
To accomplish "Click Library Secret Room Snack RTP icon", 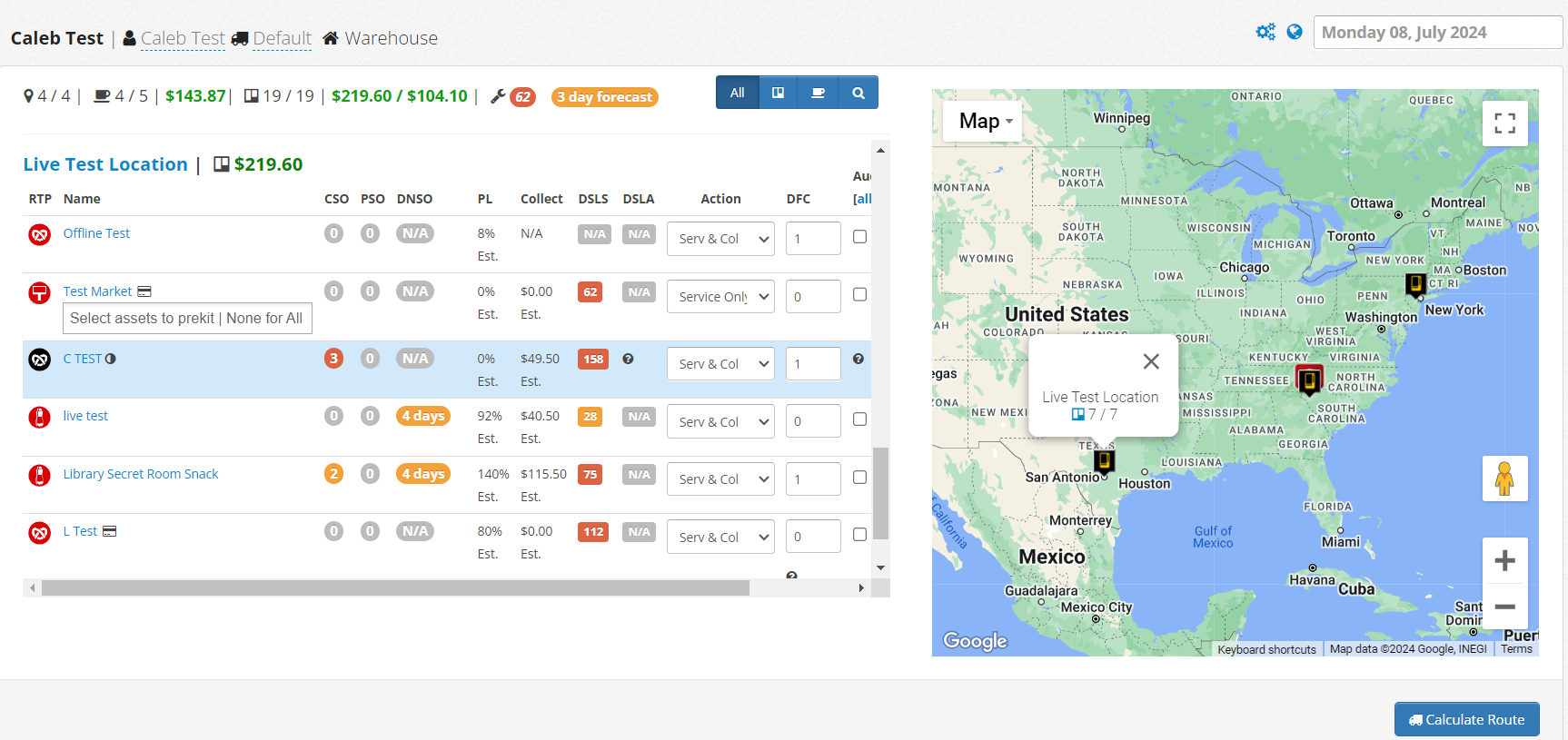I will pos(39,476).
